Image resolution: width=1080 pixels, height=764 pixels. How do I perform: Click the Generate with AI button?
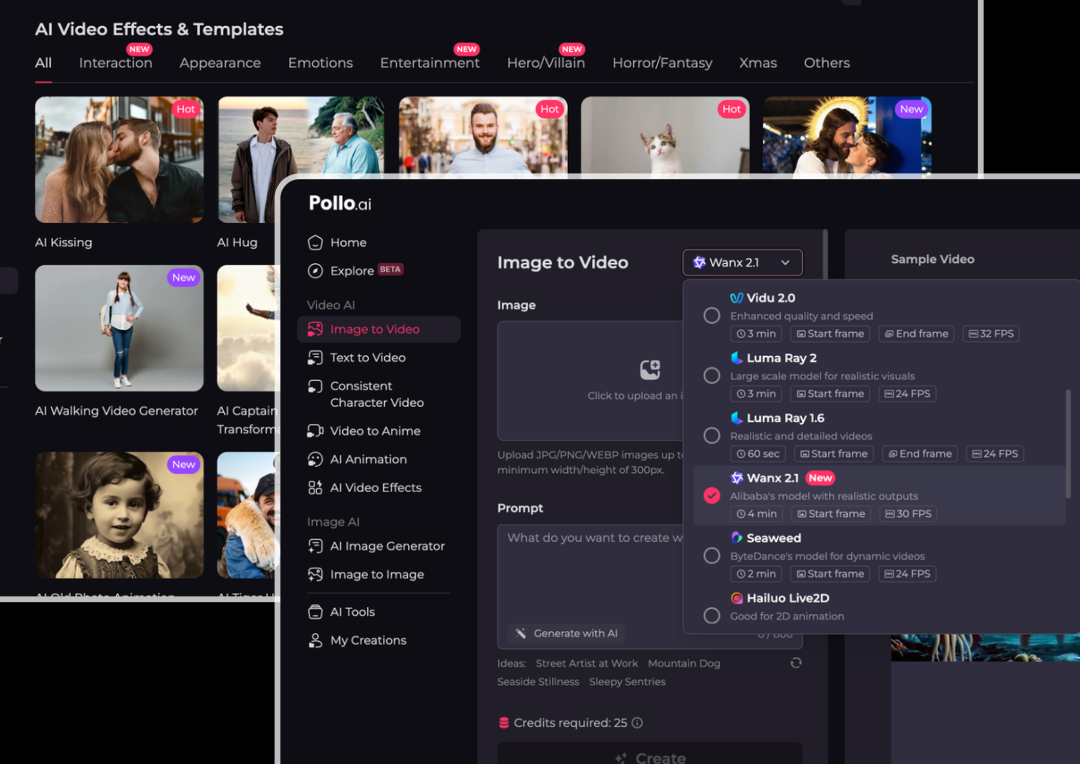(567, 633)
